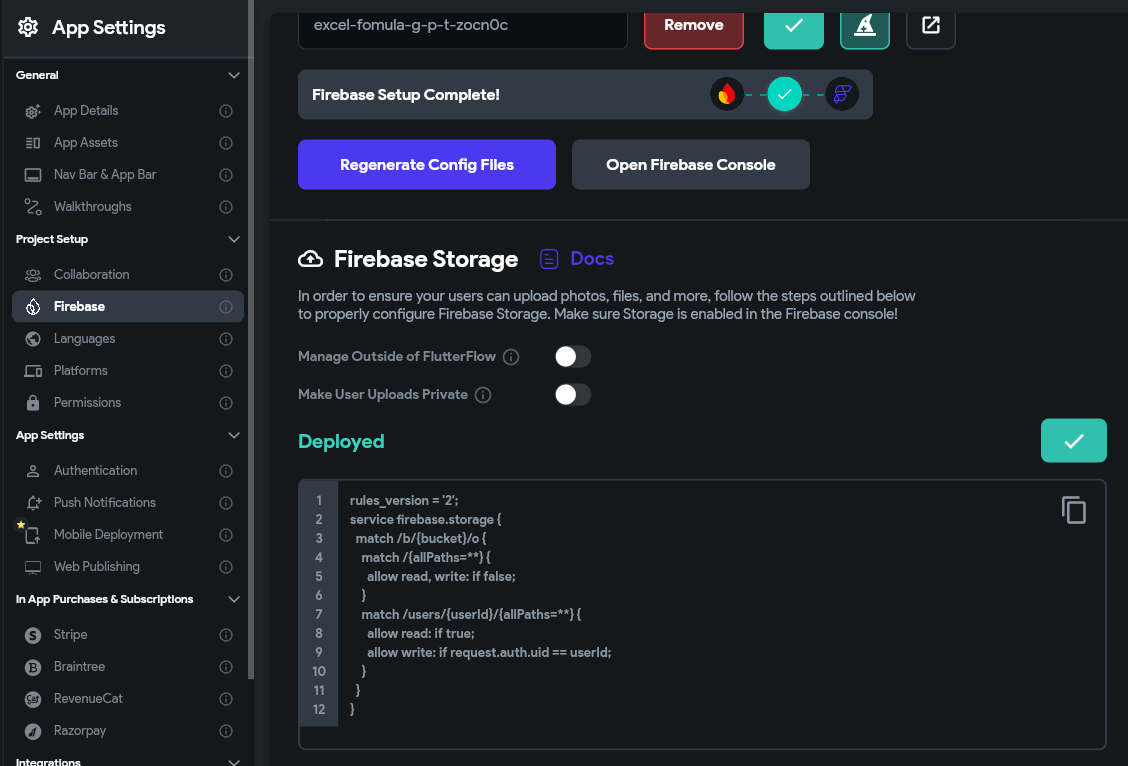
Task: Open info icon next to Nav Bar & App Bar
Action: [x=226, y=175]
